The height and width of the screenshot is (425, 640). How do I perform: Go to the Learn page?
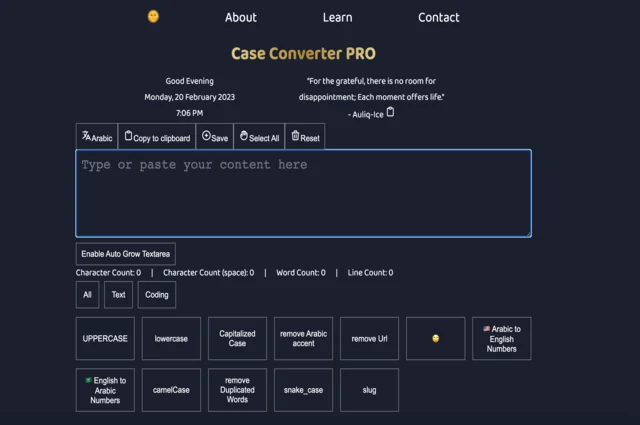(x=338, y=18)
